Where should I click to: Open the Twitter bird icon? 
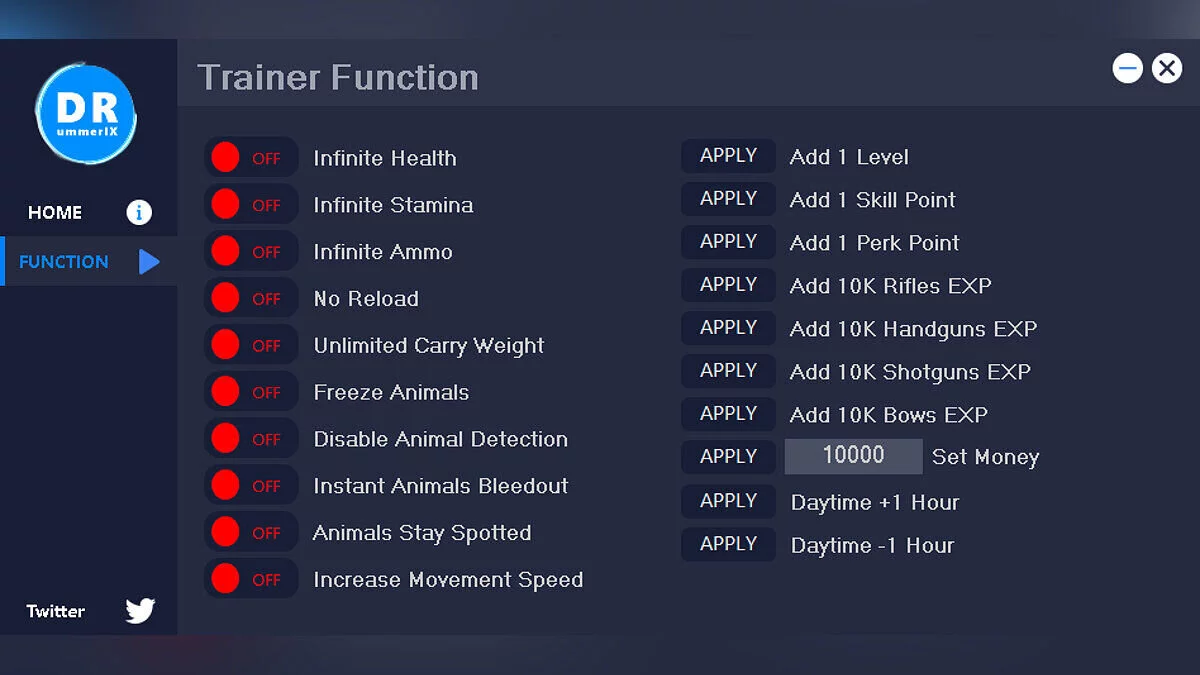tap(140, 611)
